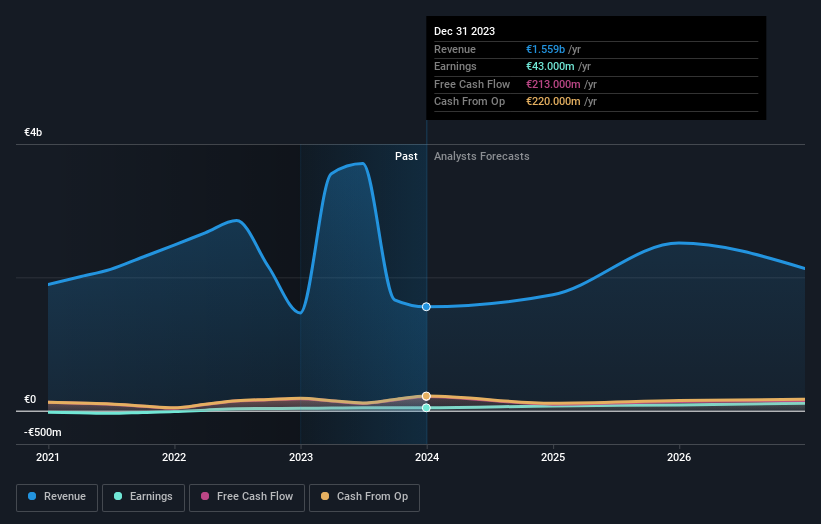
Task: Click the €213.000m free cash flow value
Action: tap(553, 84)
